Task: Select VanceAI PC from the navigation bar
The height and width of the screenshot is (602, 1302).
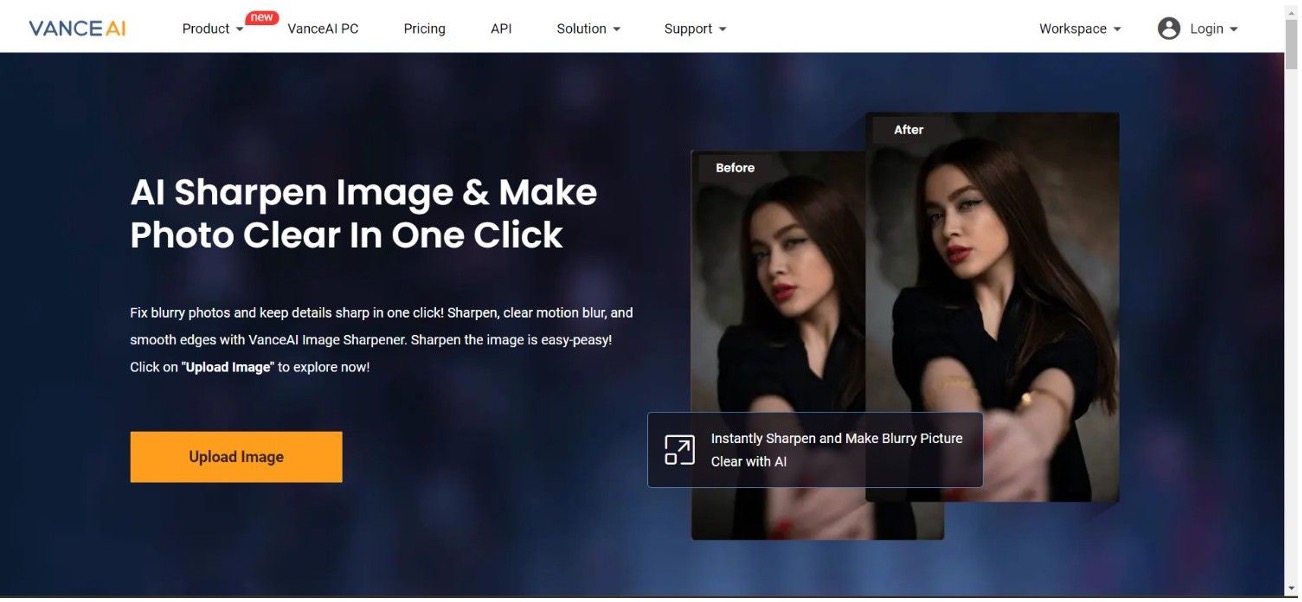Action: 323,28
